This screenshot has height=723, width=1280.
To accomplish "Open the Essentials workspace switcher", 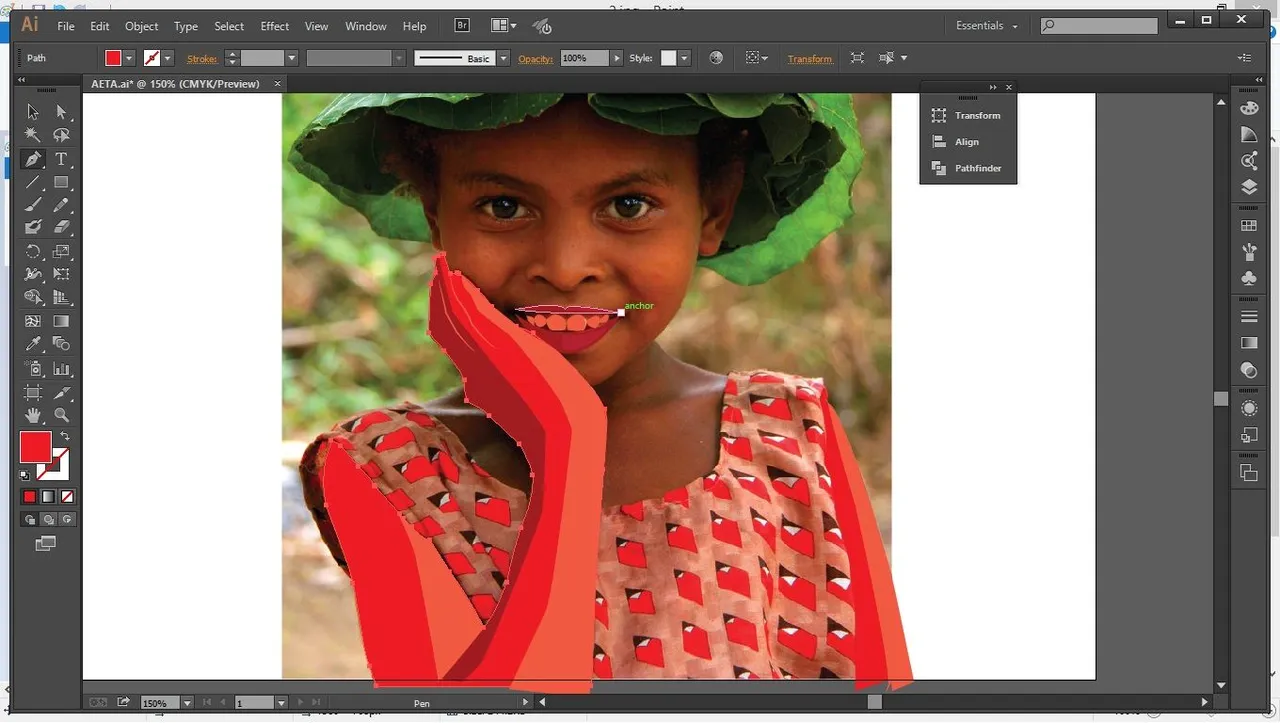I will (987, 26).
